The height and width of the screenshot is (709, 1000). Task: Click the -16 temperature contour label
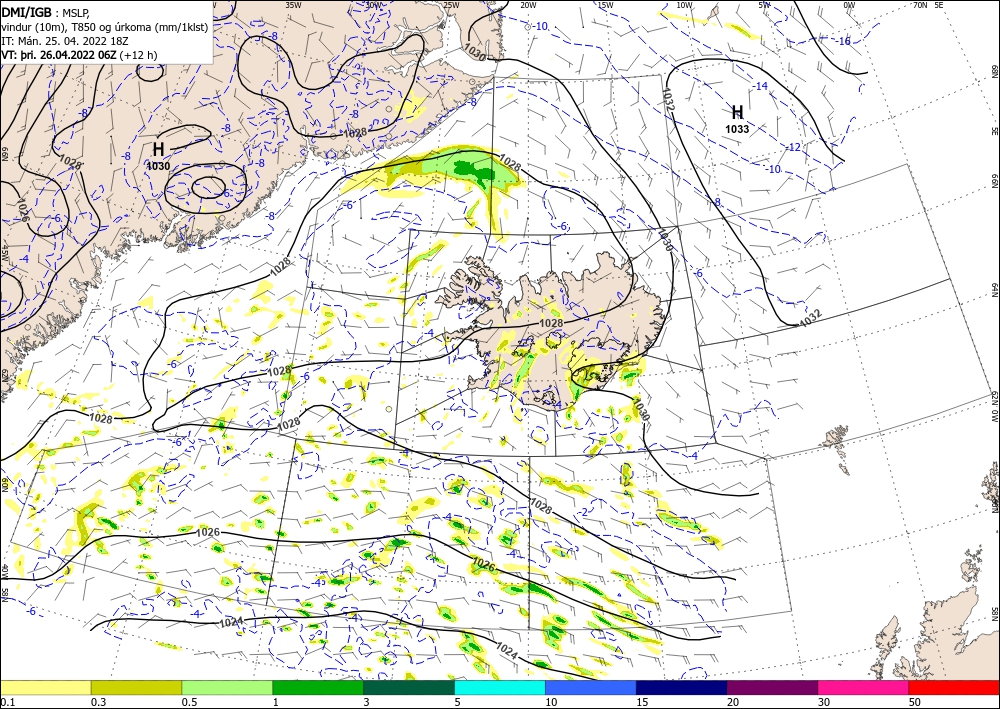(844, 41)
